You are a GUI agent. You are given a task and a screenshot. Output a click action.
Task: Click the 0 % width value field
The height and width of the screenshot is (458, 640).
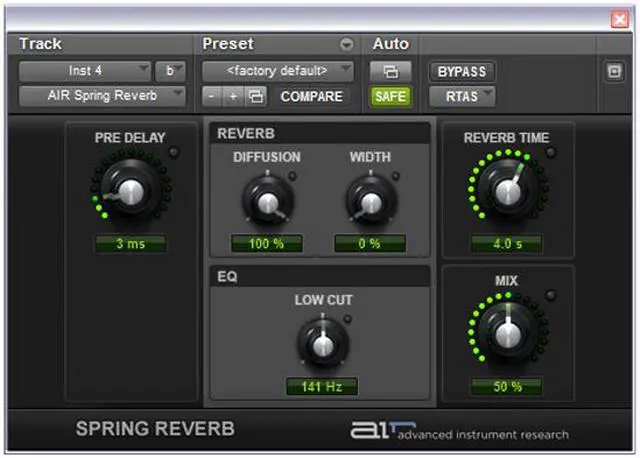(x=370, y=244)
